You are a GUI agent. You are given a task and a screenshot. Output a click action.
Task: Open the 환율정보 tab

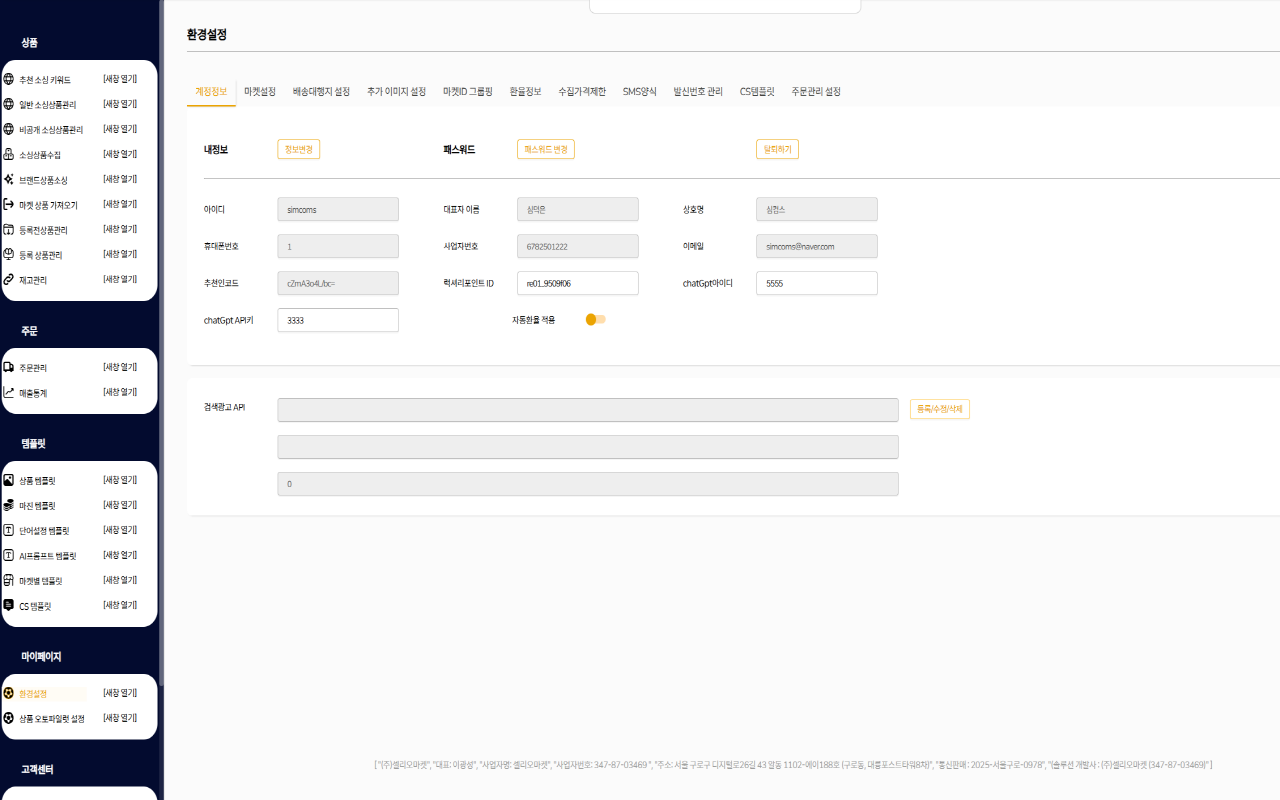[525, 92]
